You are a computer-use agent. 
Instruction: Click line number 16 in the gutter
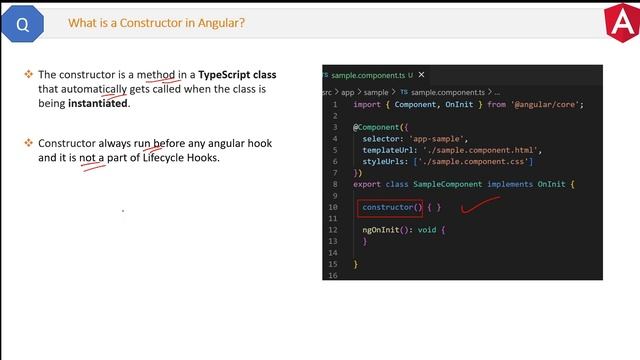(333, 276)
